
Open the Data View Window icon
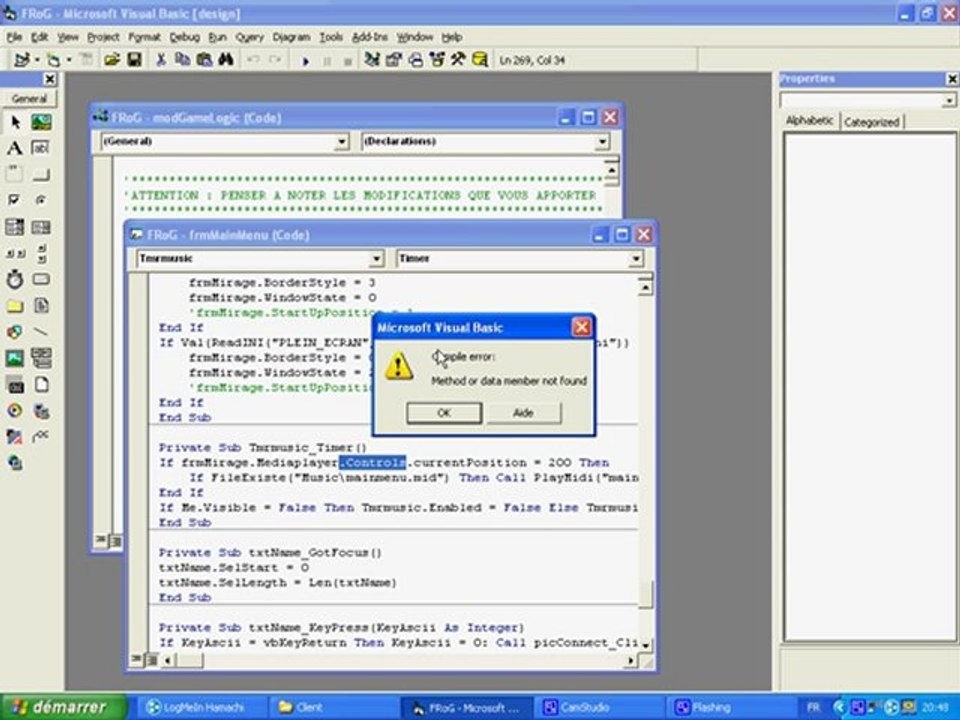pos(480,59)
